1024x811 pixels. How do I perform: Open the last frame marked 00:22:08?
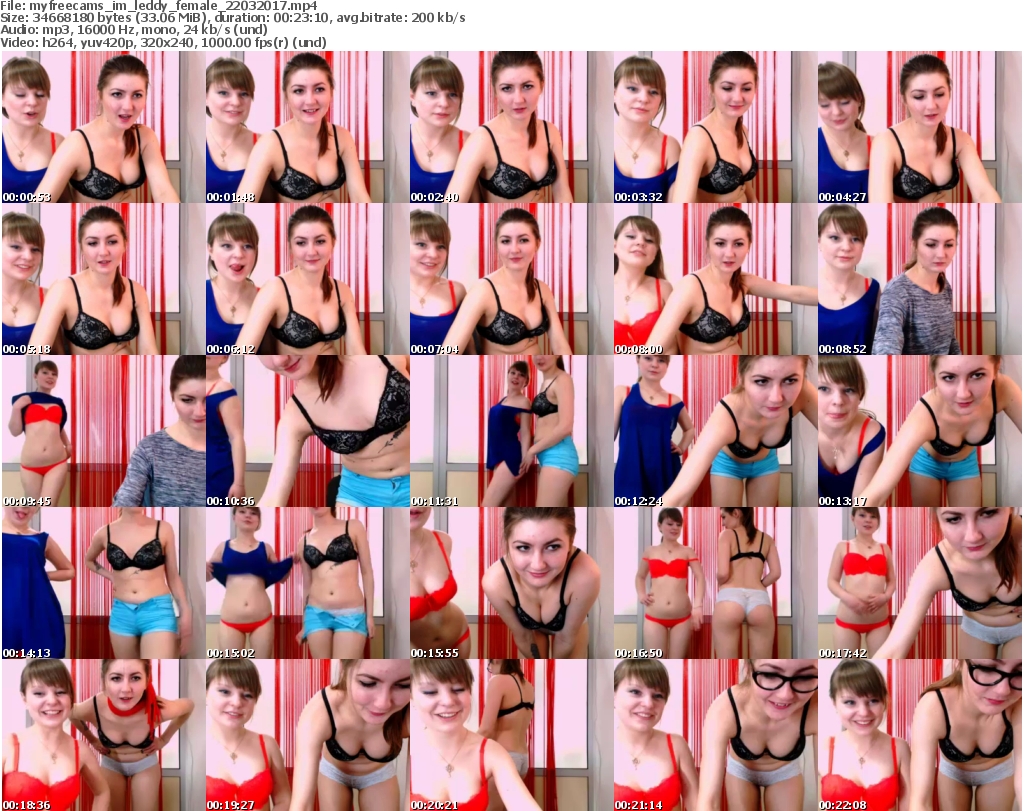920,735
